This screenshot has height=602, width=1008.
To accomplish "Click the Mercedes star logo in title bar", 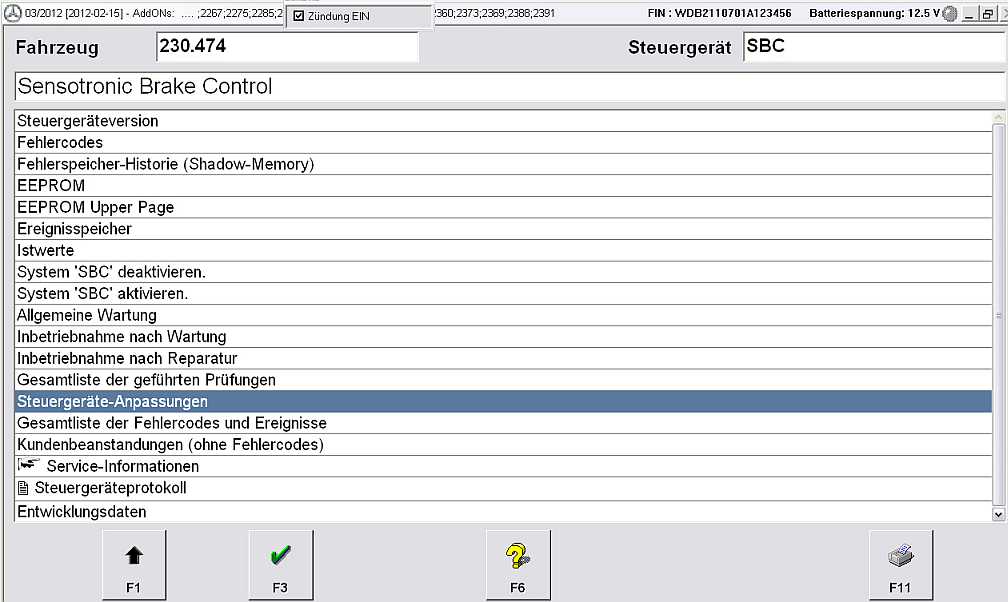I will click(12, 14).
